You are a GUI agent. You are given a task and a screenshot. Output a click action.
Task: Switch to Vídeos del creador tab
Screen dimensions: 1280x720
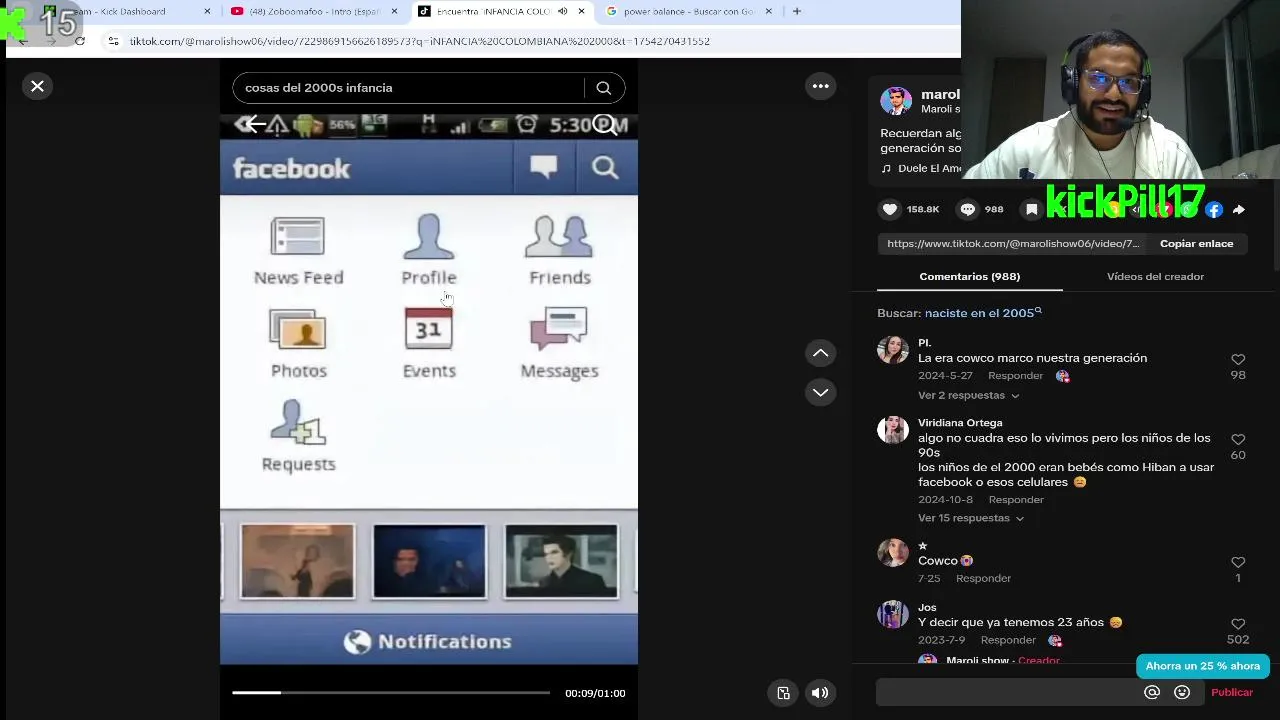(1155, 276)
